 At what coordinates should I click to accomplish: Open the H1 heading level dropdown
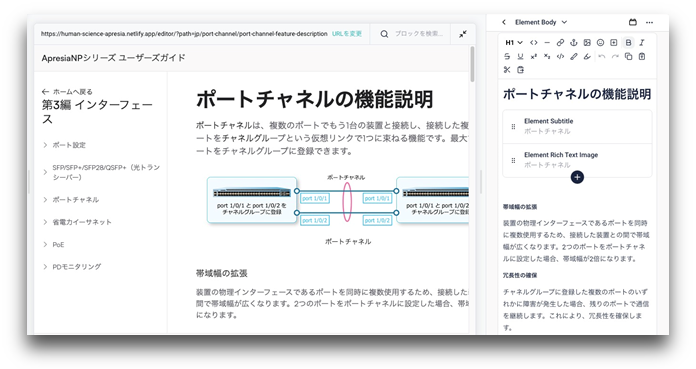(514, 43)
